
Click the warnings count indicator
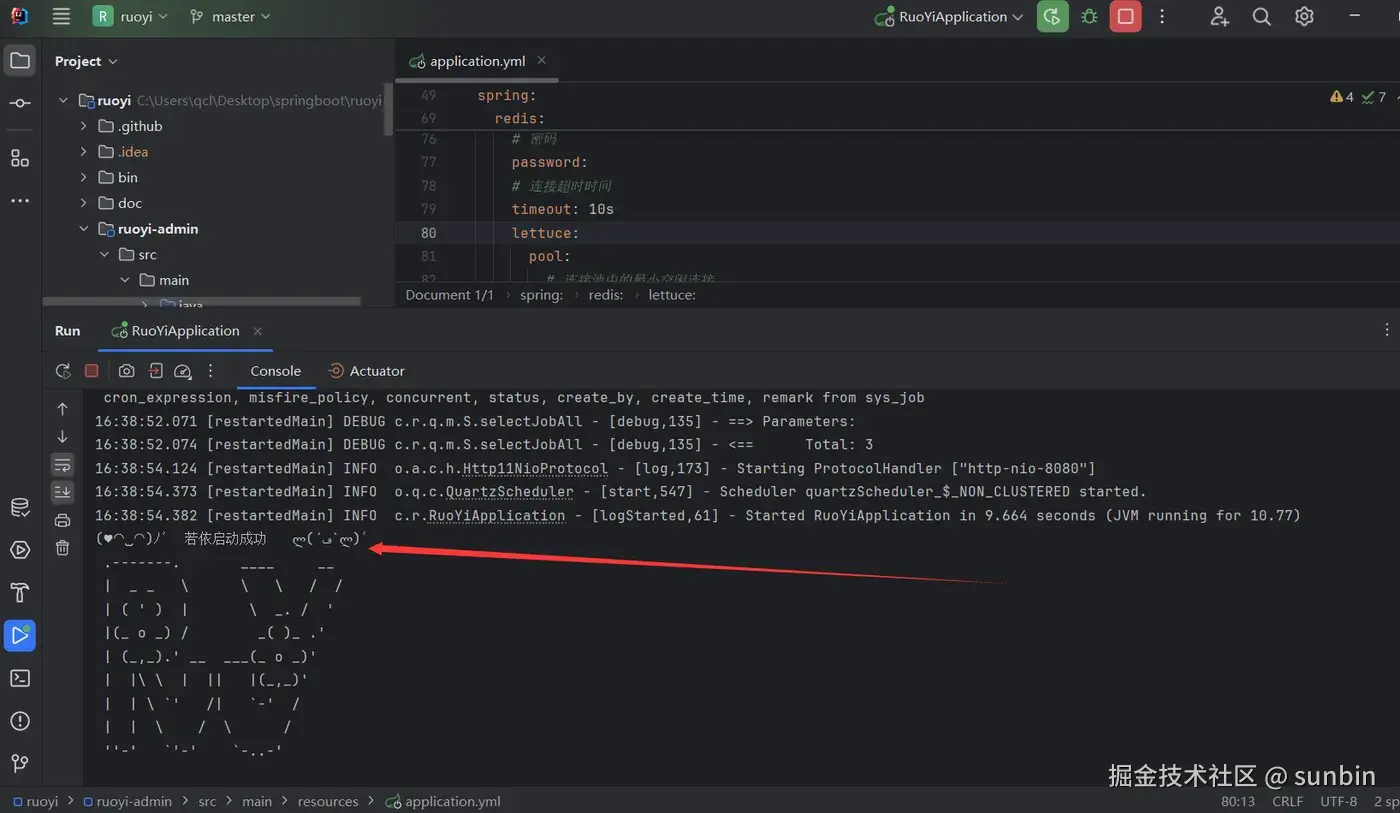(1341, 97)
